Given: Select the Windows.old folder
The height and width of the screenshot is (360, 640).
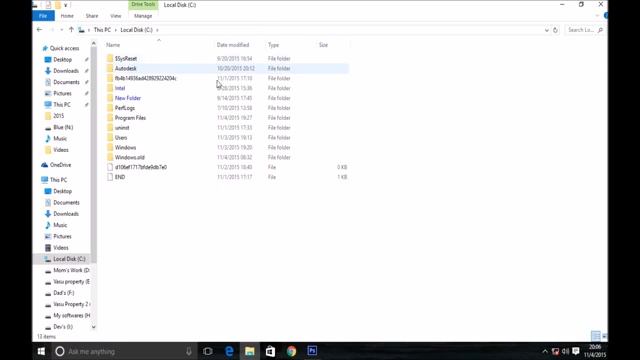Looking at the screenshot, I should (129, 158).
